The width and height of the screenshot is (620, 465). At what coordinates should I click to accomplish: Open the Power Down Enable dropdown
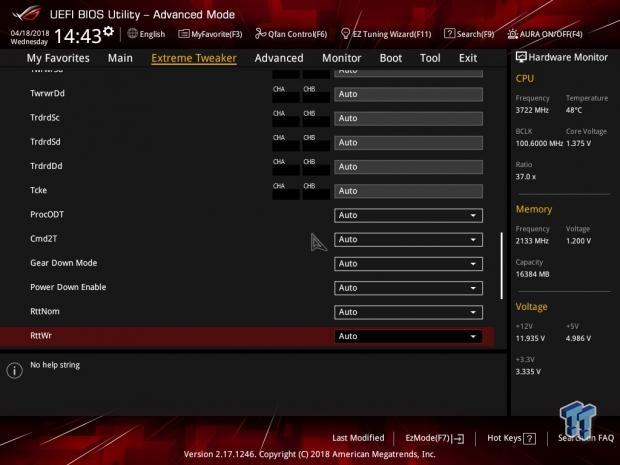coord(408,288)
